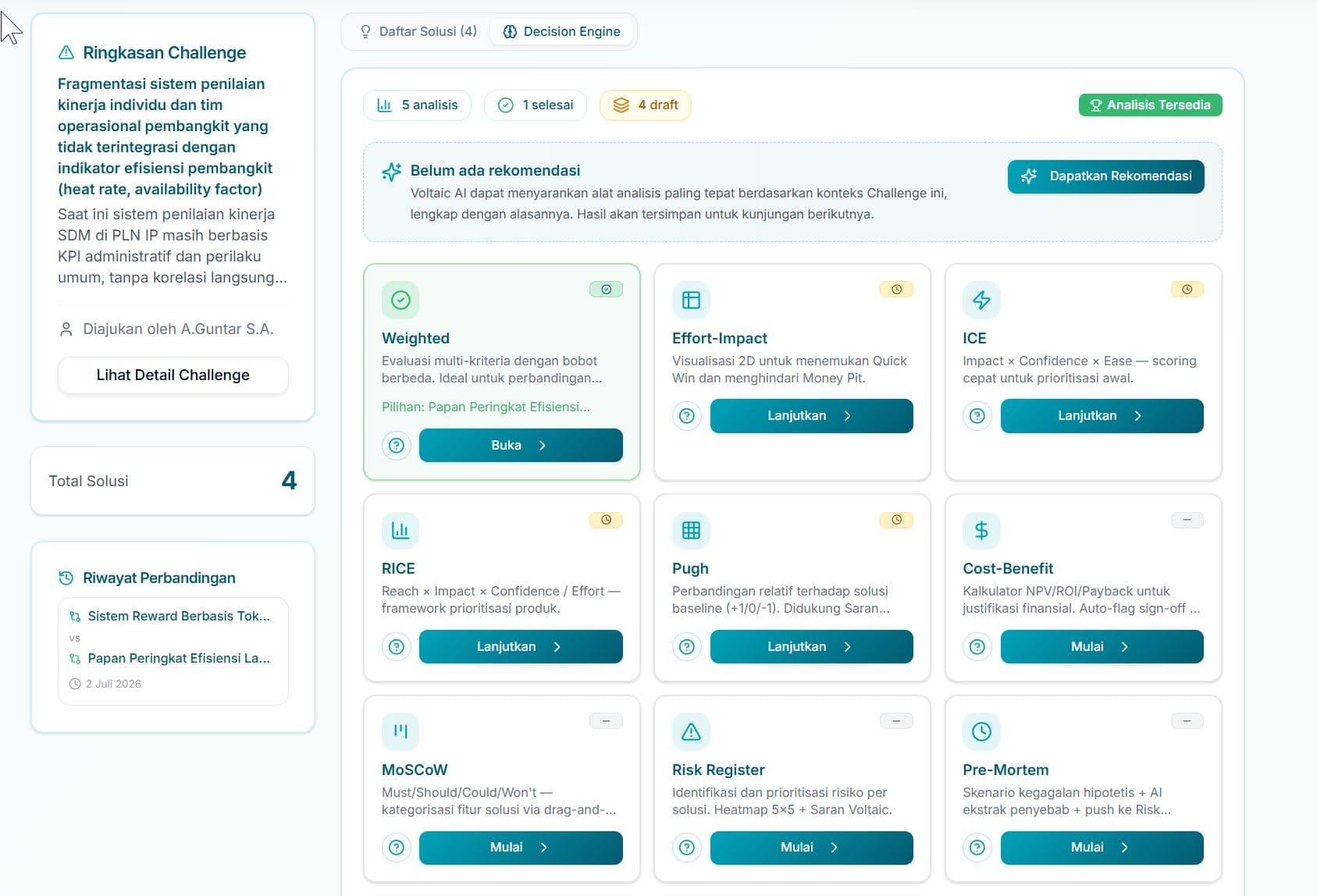Image resolution: width=1317 pixels, height=896 pixels.
Task: Open help icon on the Weighted card
Action: pyautogui.click(x=397, y=446)
